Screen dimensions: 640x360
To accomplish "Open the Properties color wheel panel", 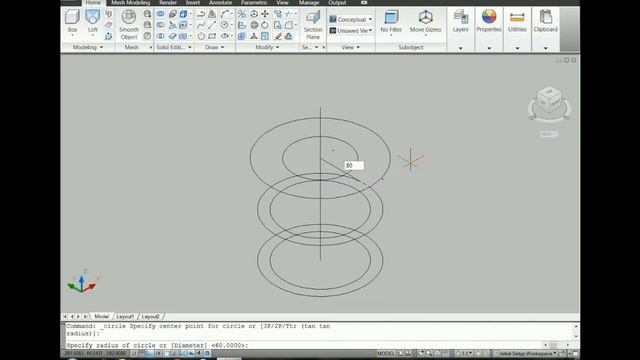I will 489,22.
